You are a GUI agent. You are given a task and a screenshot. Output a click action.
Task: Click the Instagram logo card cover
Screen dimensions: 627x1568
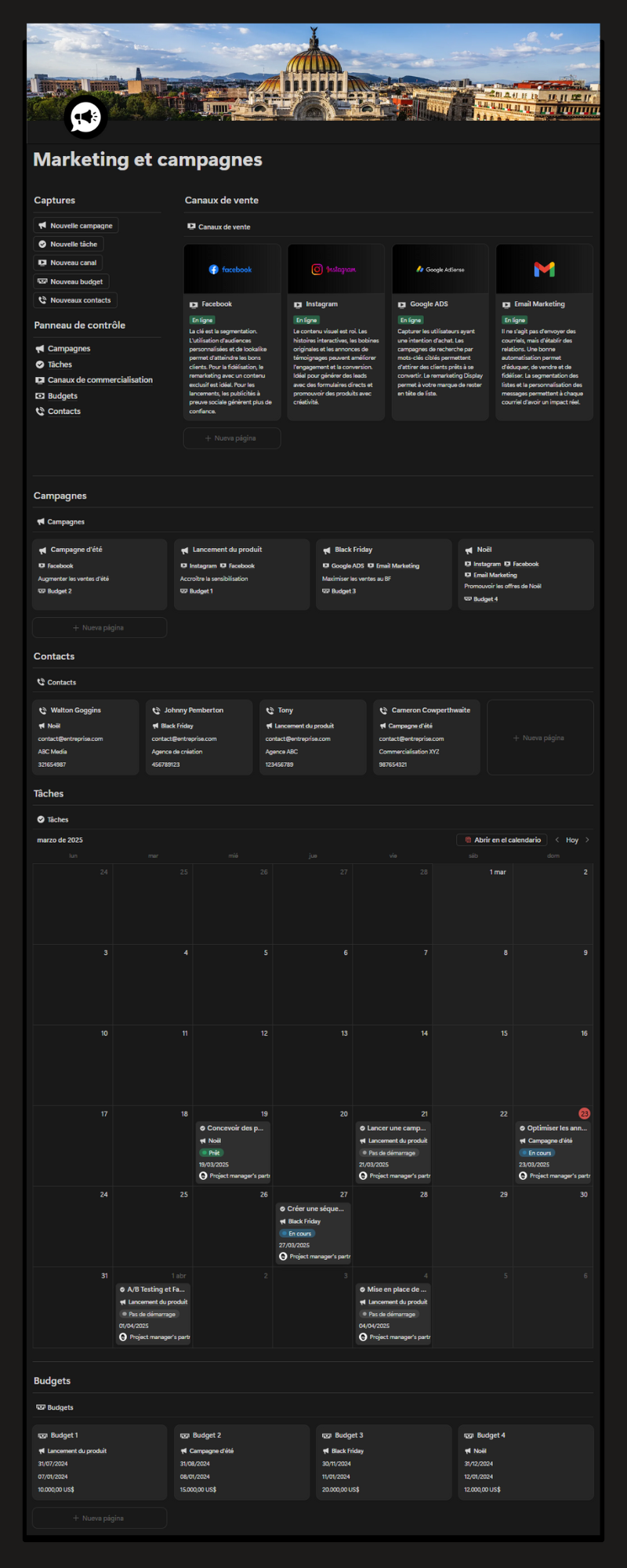tap(335, 270)
